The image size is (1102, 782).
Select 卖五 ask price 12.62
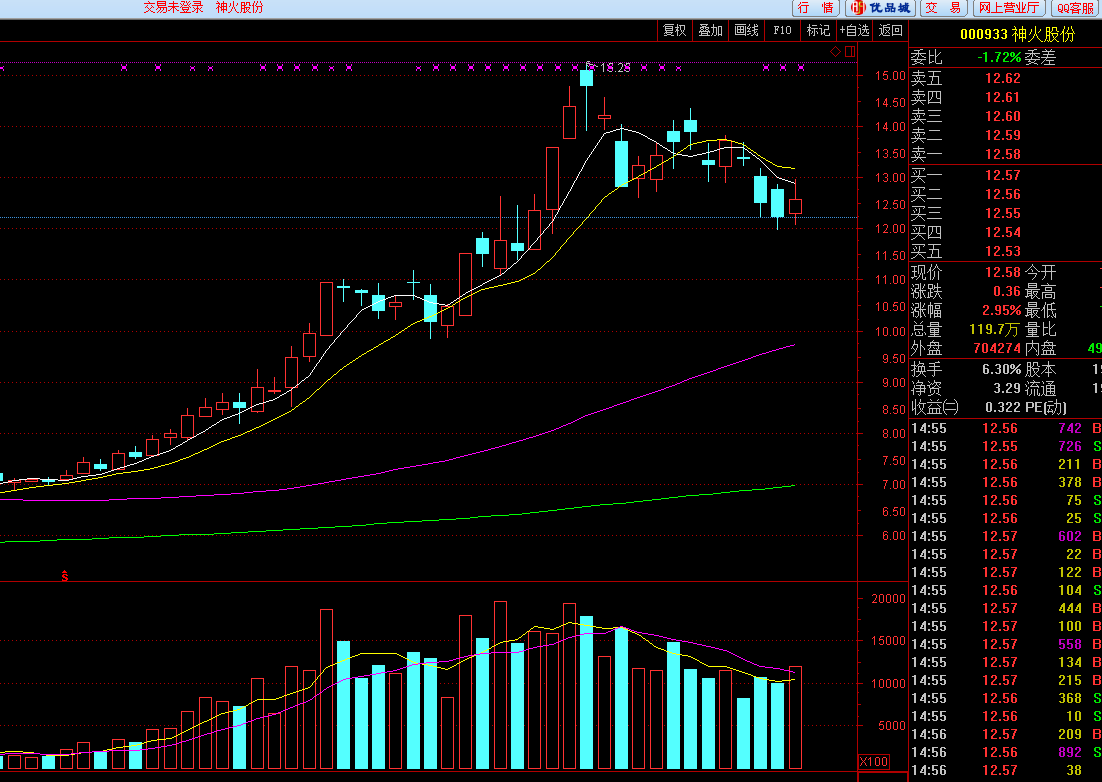(1002, 78)
